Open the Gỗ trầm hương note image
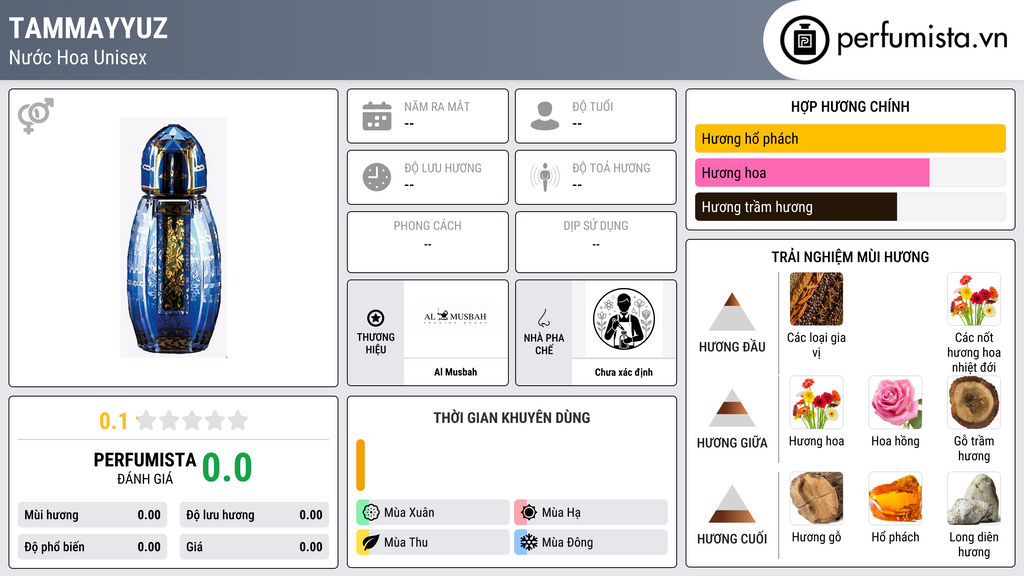This screenshot has width=1024, height=576. tap(974, 402)
